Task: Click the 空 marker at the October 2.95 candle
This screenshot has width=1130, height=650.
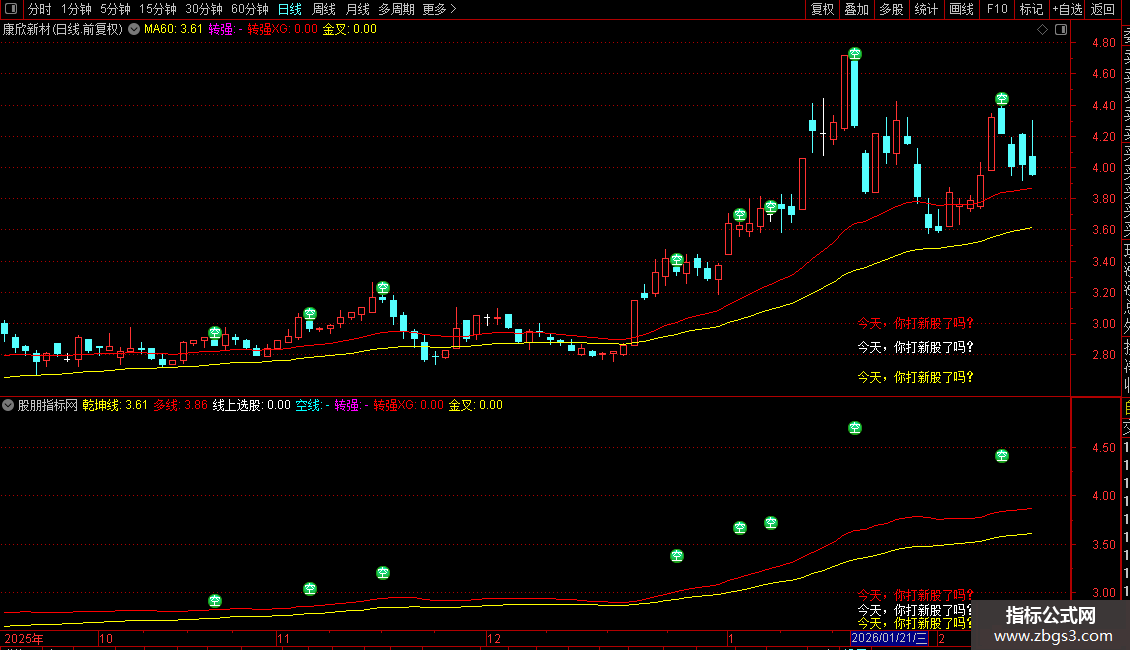Action: coord(215,332)
